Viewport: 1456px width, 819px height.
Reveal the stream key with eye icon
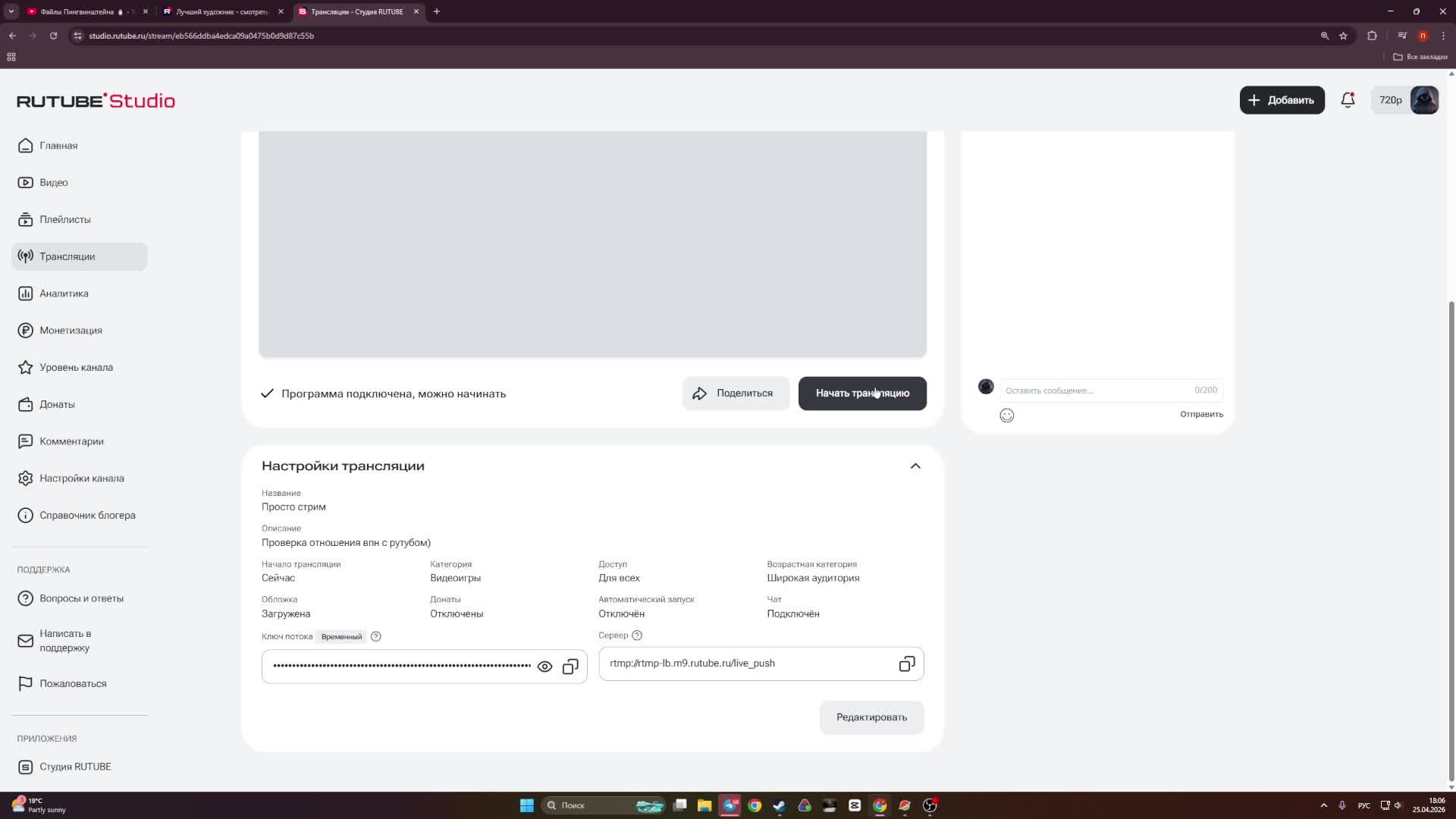point(544,667)
